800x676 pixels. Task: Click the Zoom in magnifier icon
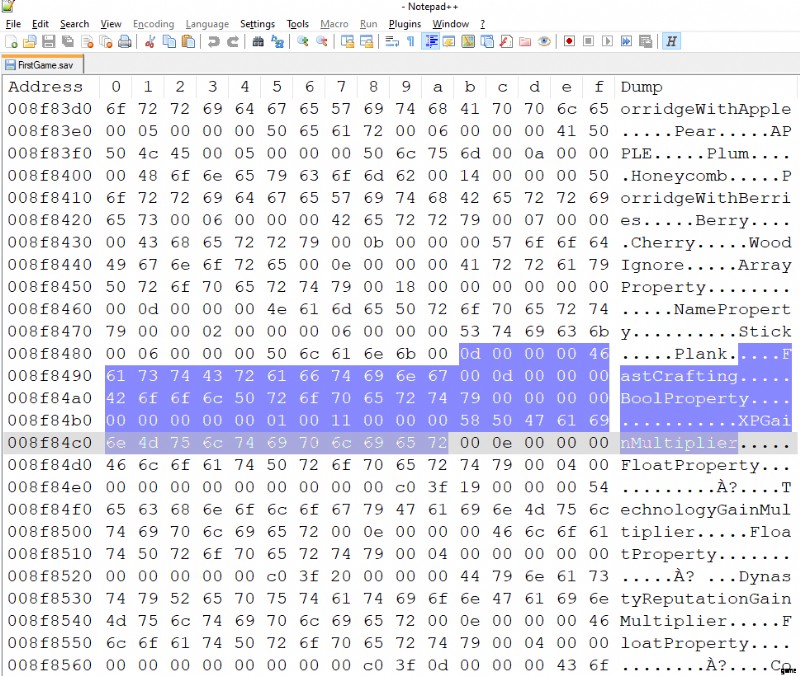click(303, 41)
